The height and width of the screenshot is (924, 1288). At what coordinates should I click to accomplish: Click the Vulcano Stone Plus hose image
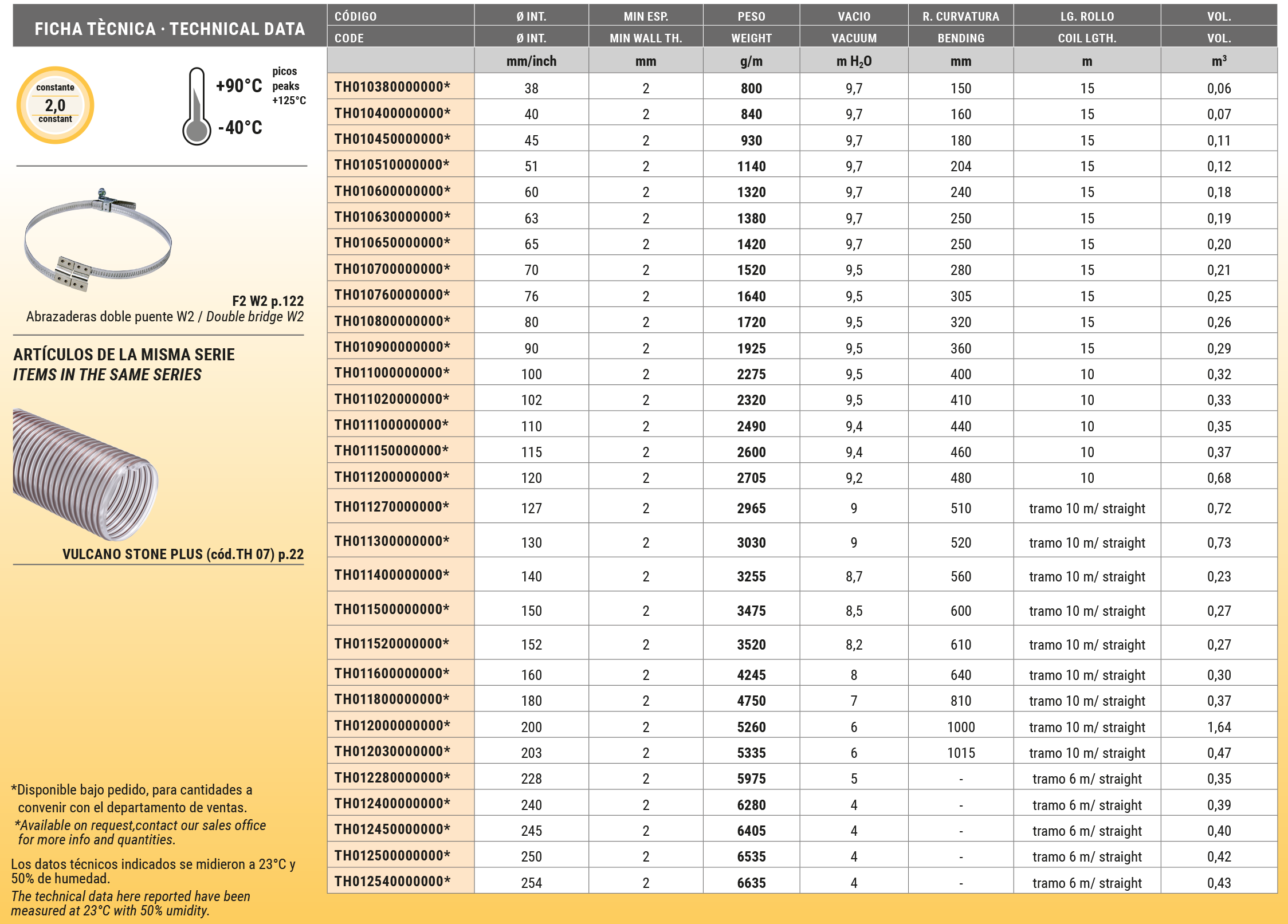pyautogui.click(x=85, y=474)
